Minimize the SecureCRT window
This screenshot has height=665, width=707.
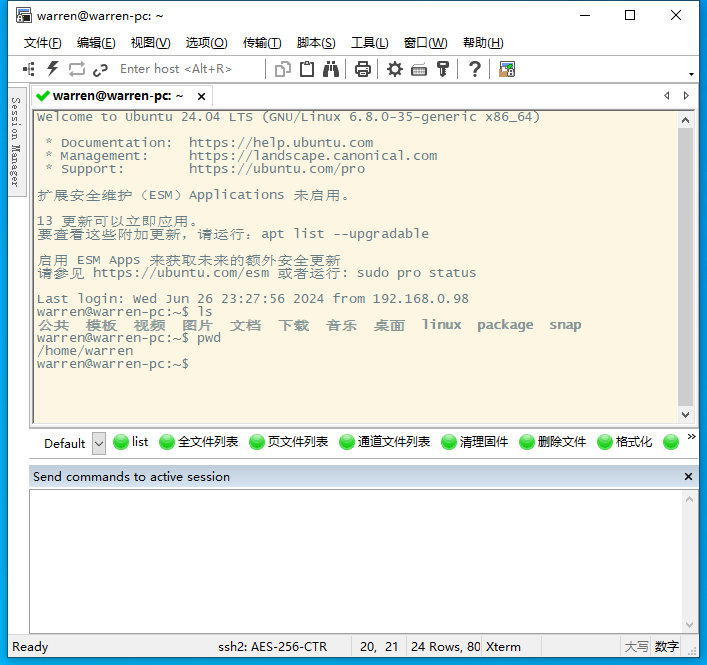click(585, 16)
